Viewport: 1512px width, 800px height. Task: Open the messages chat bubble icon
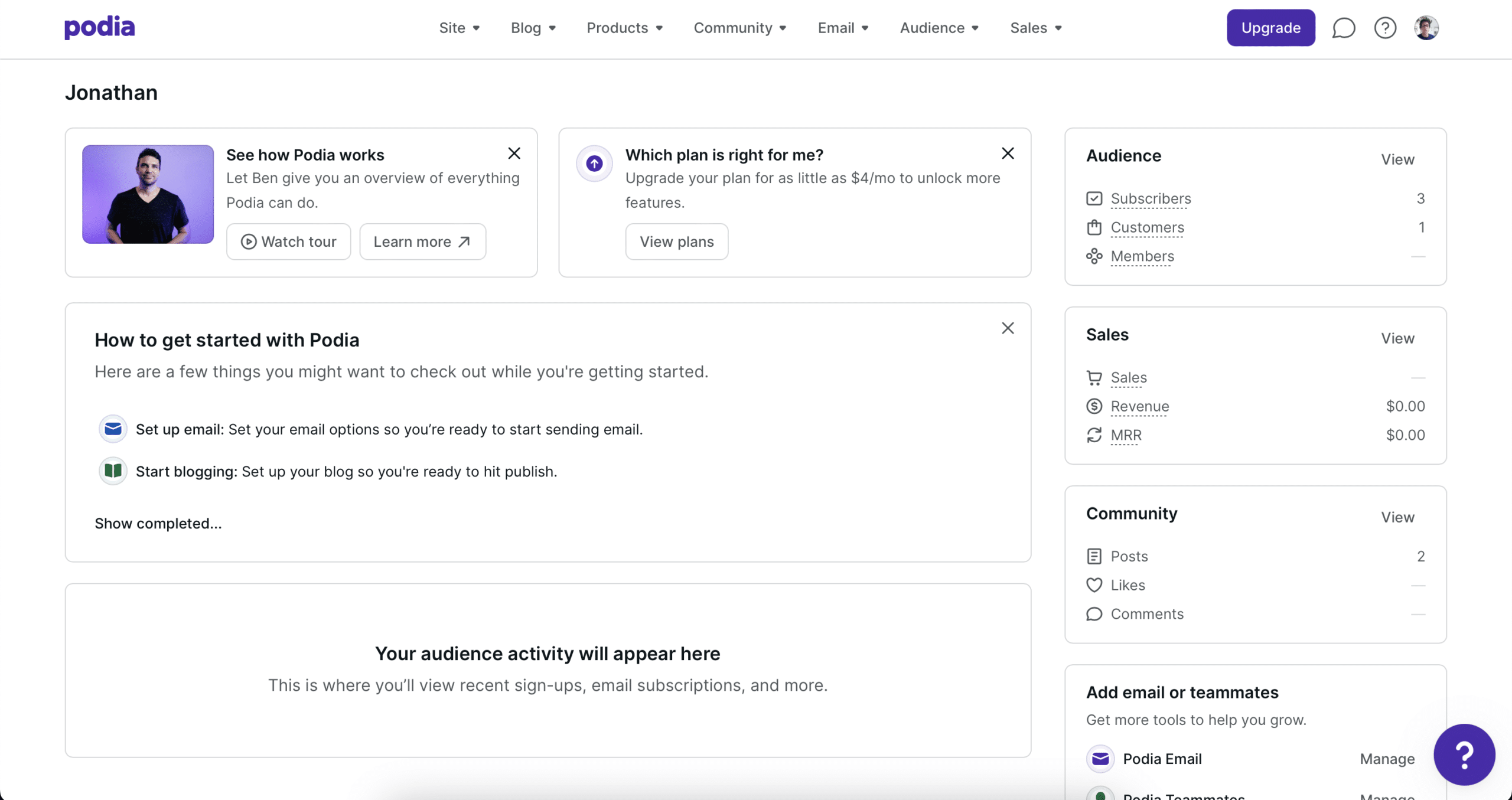click(x=1344, y=28)
